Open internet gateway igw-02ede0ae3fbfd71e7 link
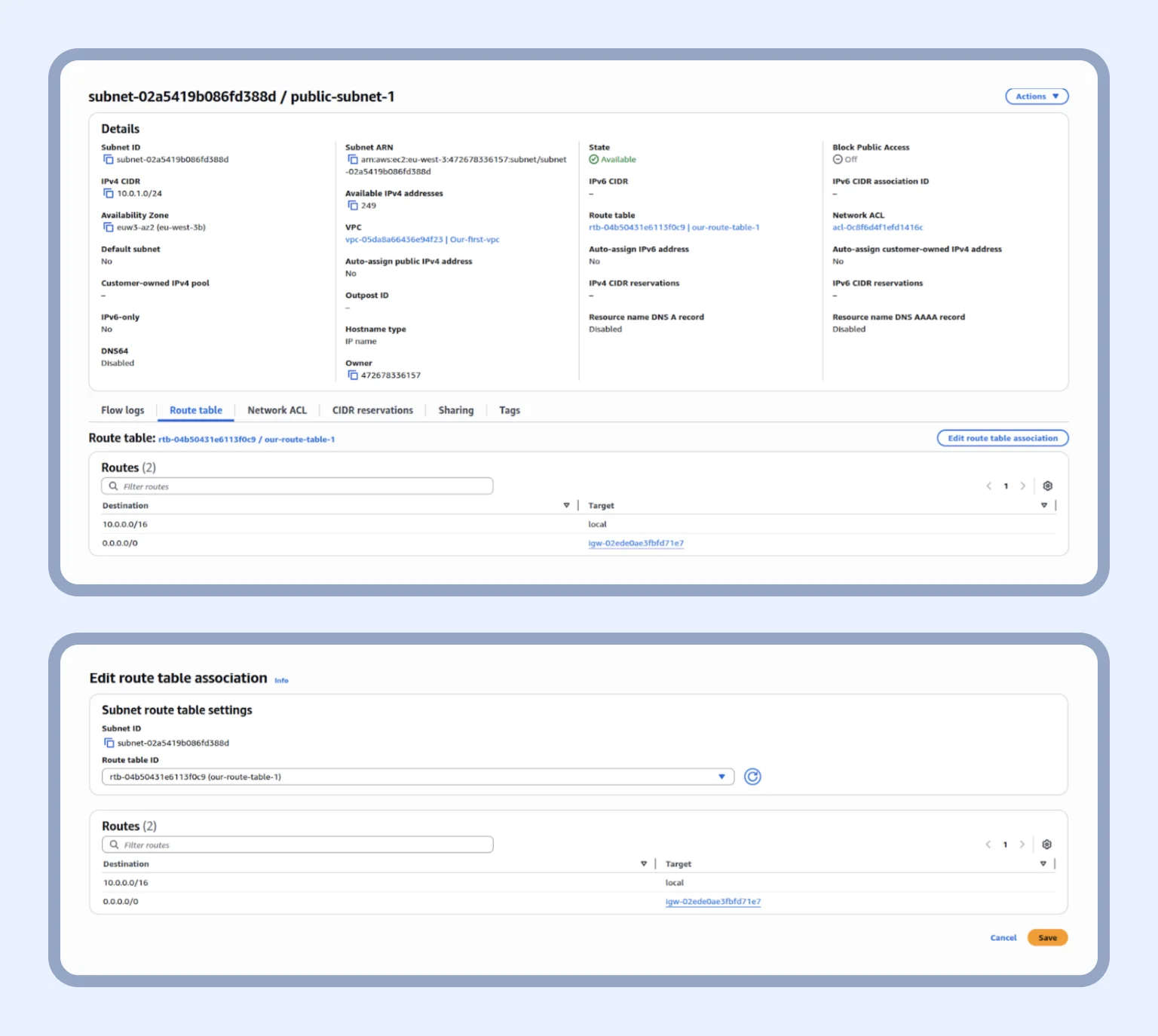Image resolution: width=1158 pixels, height=1036 pixels. point(636,542)
